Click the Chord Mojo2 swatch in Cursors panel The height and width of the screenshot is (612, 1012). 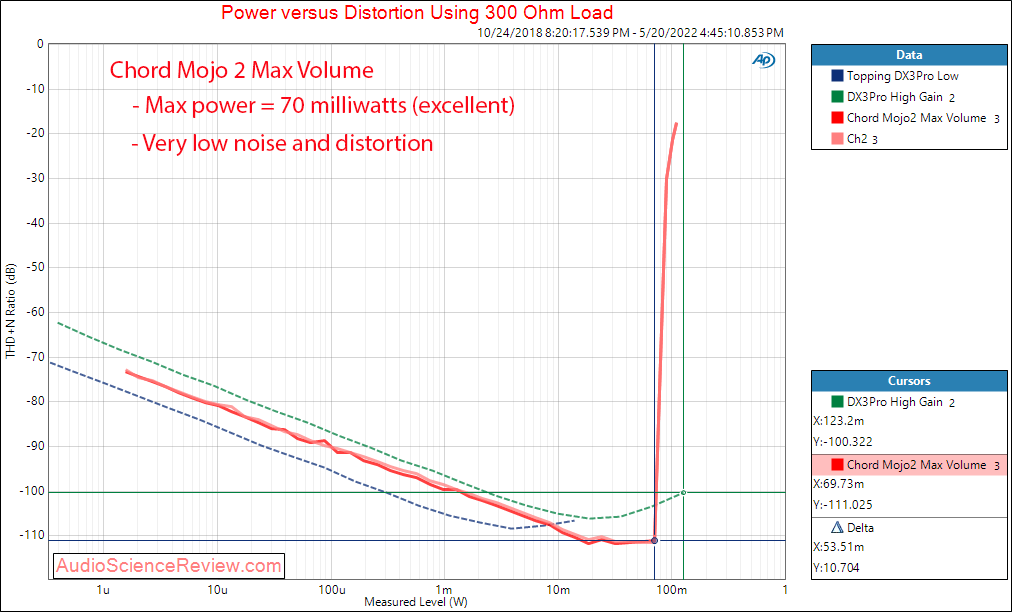point(837,465)
